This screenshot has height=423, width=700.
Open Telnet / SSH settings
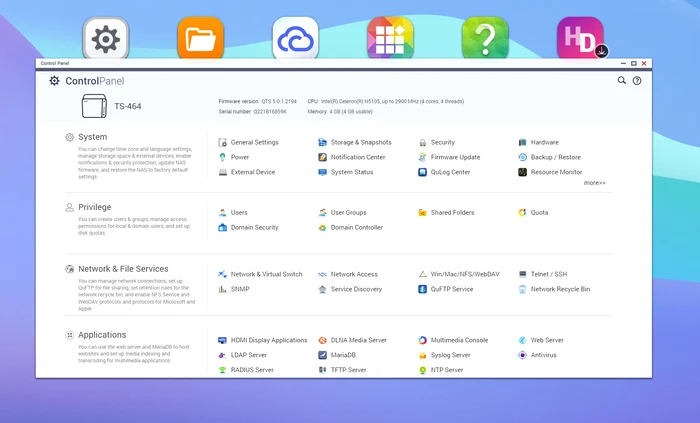pyautogui.click(x=542, y=274)
